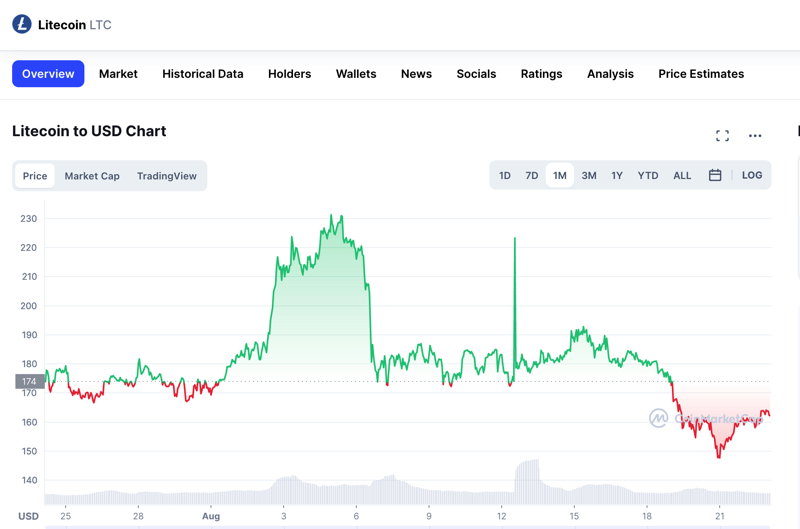Open fullscreen chart view icon
Viewport: 800px width, 529px height.
point(722,135)
